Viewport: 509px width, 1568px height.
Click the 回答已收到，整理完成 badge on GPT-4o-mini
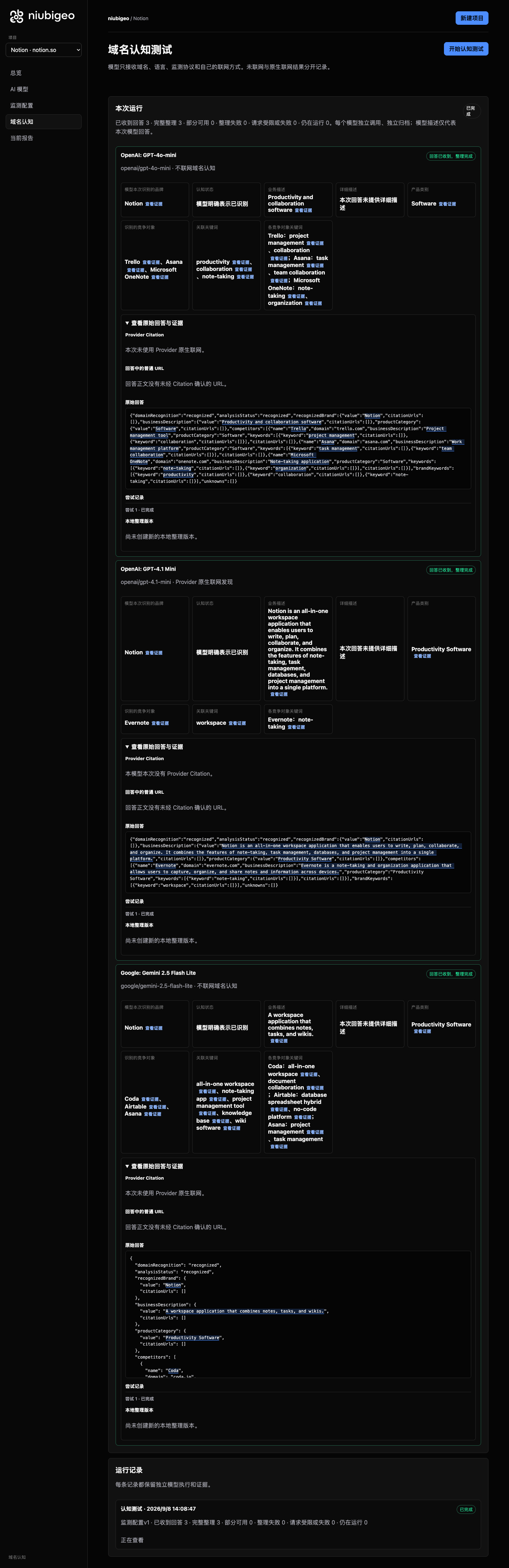(x=451, y=156)
